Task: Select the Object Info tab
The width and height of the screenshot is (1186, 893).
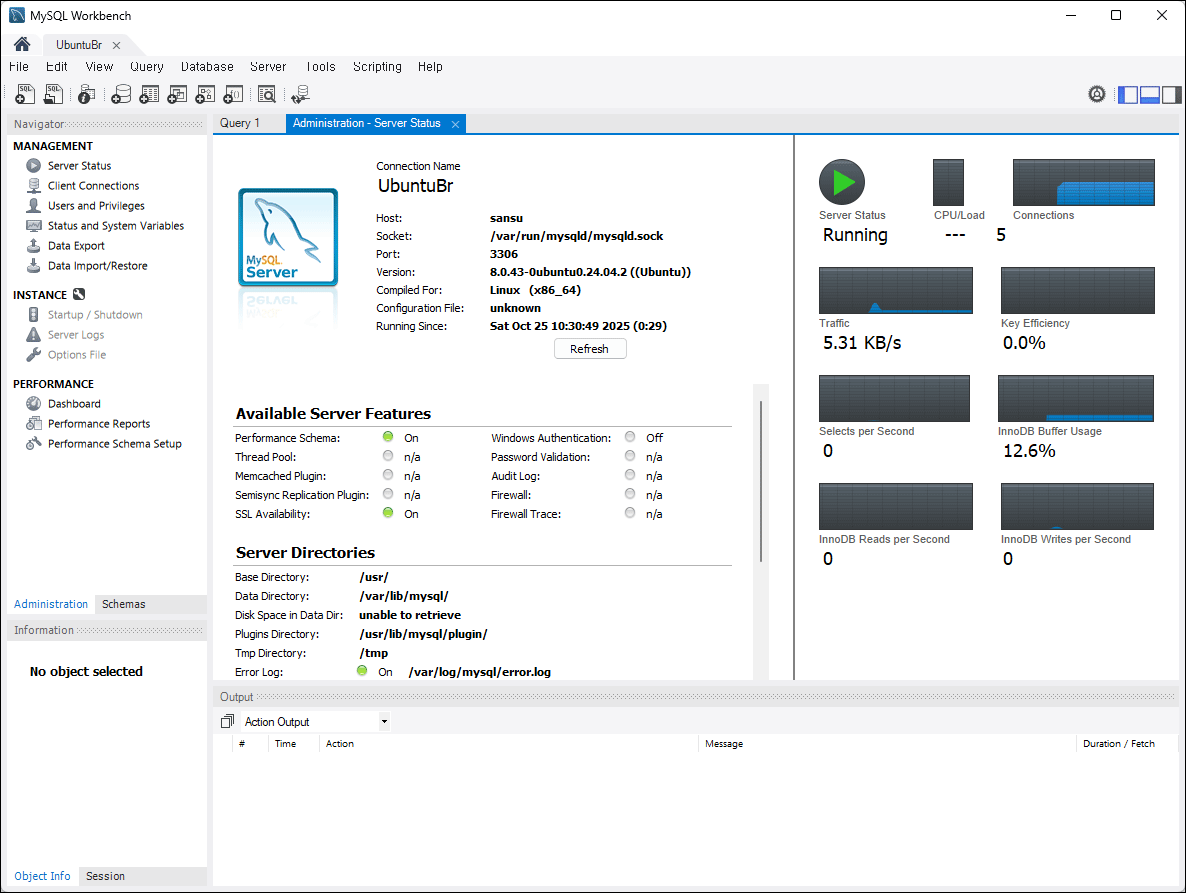Action: coord(42,876)
